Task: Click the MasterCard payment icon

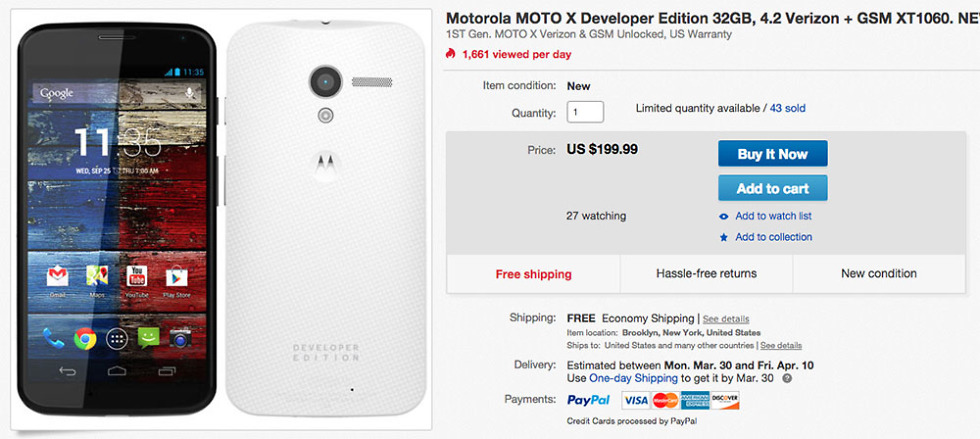Action: click(665, 400)
